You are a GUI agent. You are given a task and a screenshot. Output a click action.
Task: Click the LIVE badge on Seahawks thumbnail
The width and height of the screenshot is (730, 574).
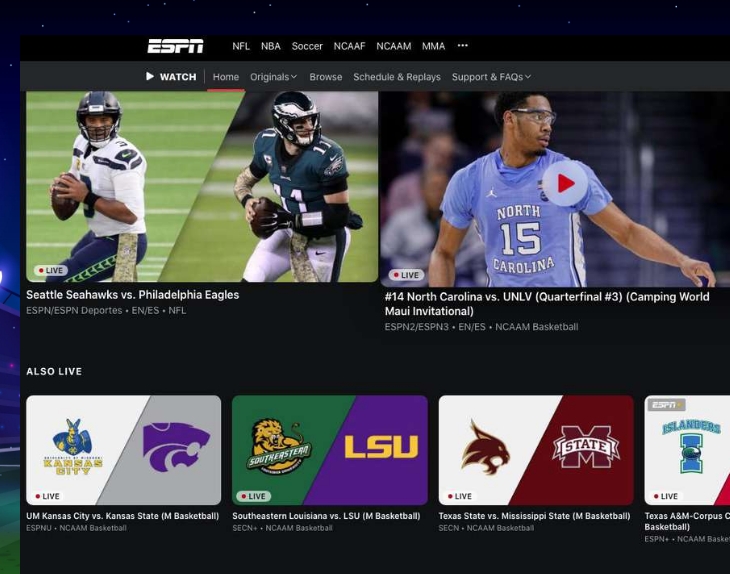(x=51, y=270)
